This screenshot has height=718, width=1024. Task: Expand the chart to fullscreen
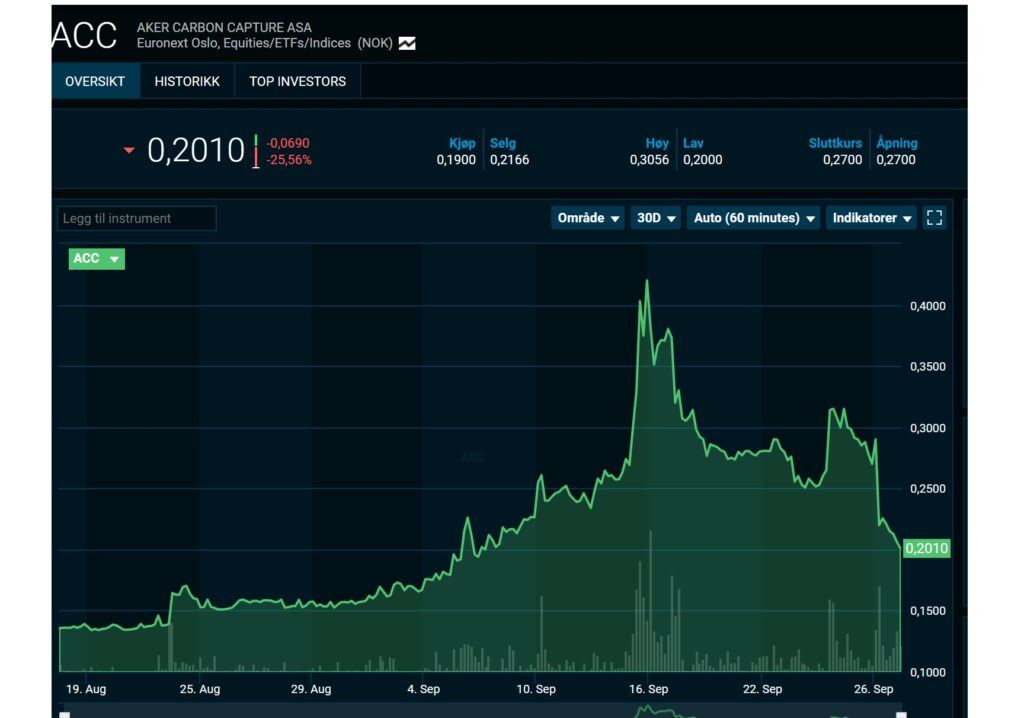935,218
